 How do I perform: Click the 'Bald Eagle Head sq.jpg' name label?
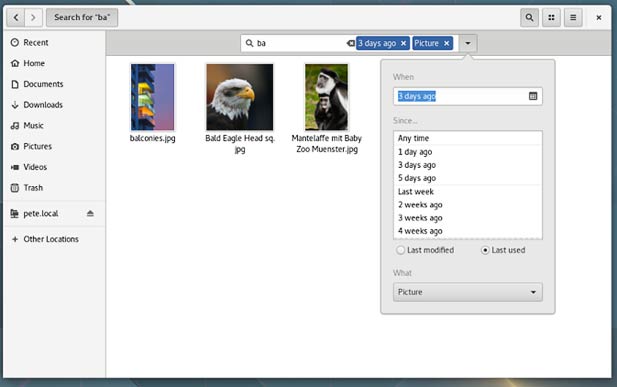240,144
